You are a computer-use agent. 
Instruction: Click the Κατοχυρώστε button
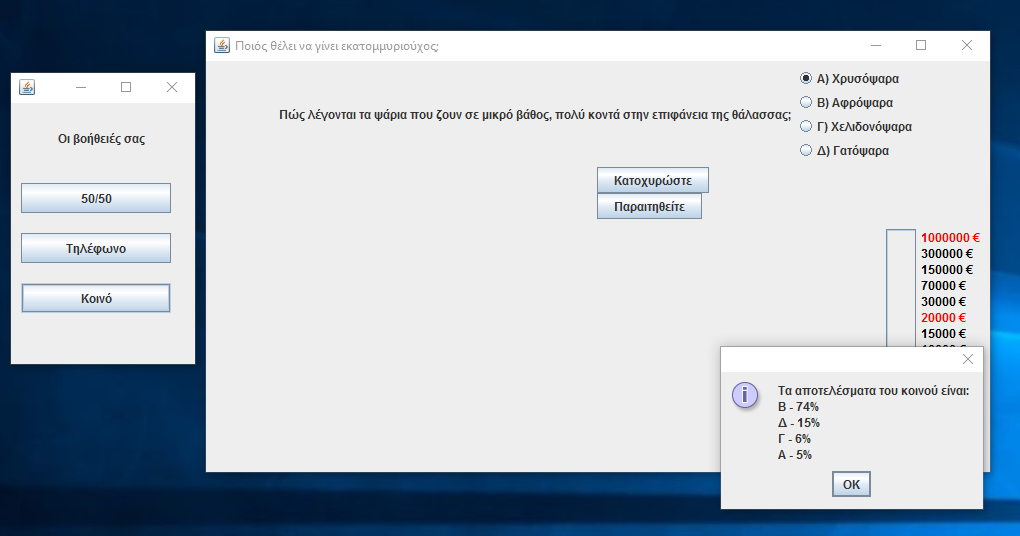tap(652, 180)
